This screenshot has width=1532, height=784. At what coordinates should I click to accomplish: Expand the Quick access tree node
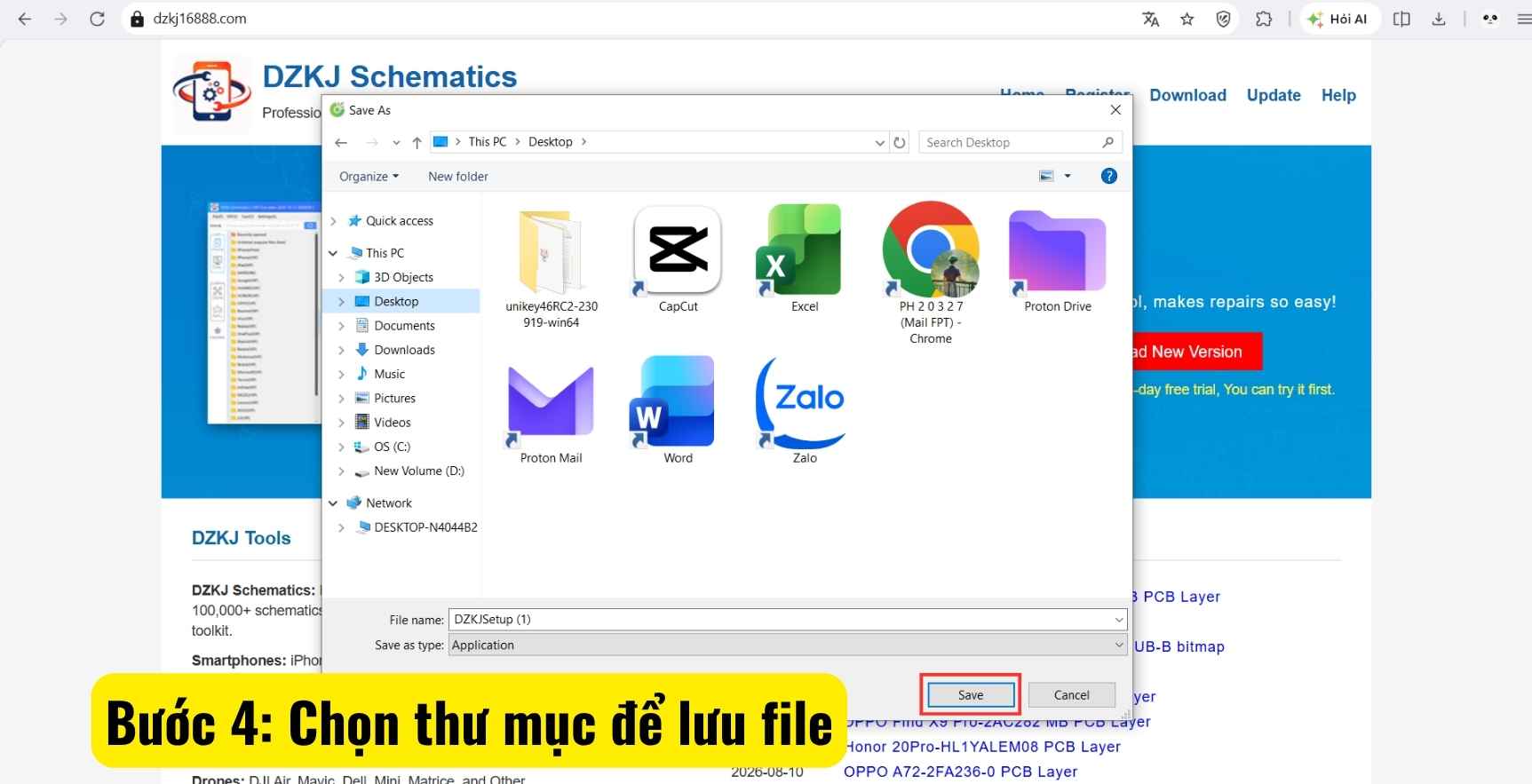pos(334,221)
